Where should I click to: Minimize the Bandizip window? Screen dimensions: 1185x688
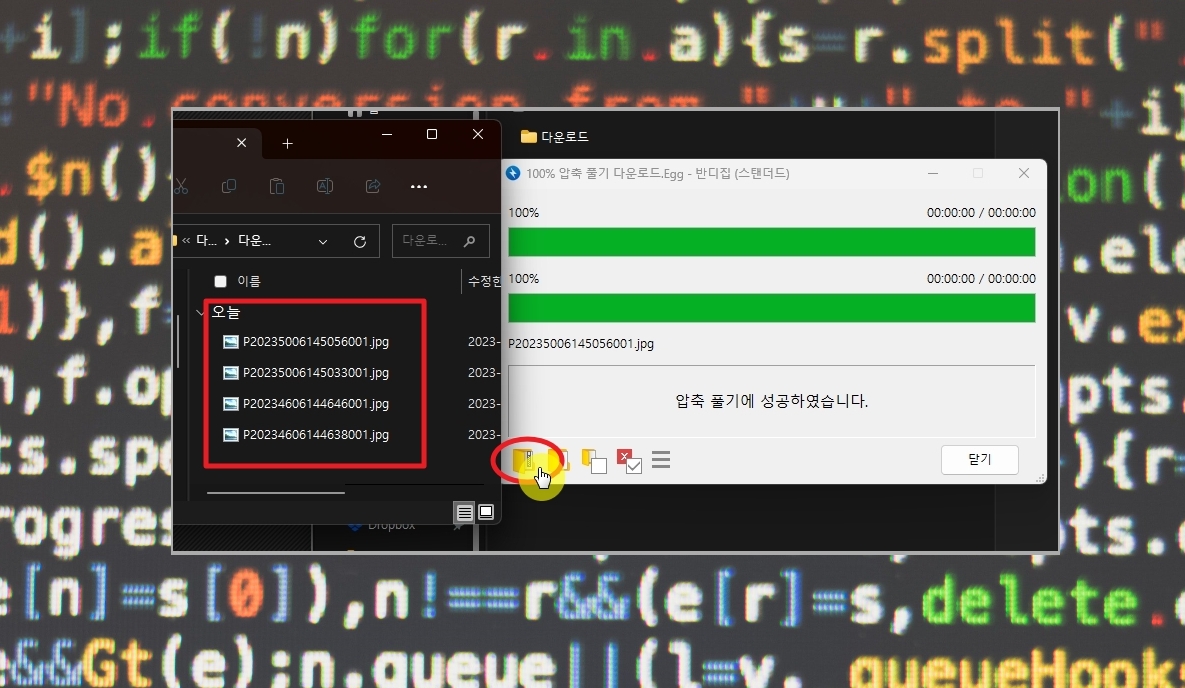click(x=933, y=173)
